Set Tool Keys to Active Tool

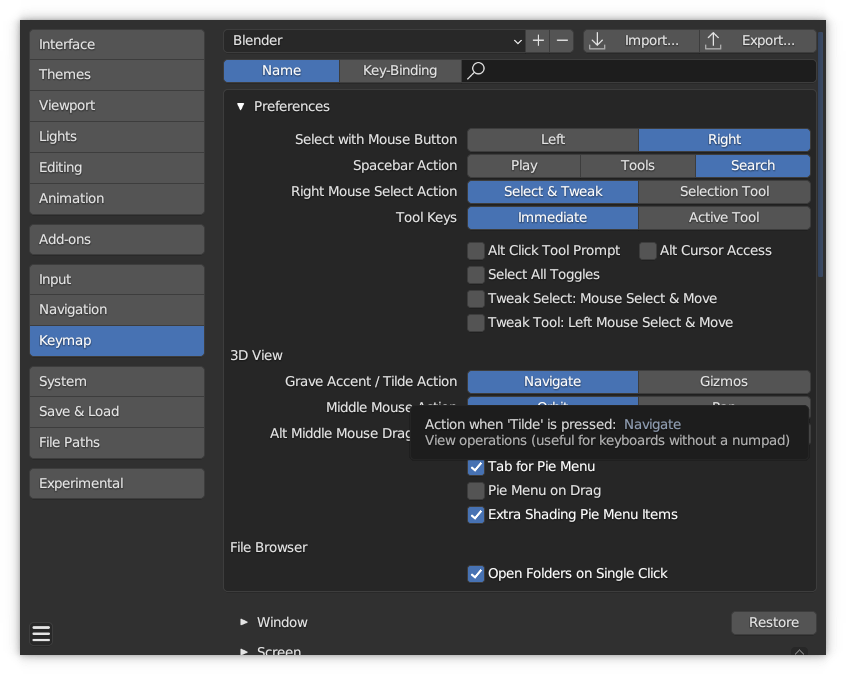coord(725,217)
